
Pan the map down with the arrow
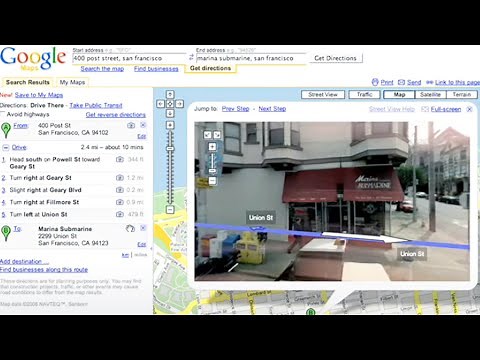[170, 113]
